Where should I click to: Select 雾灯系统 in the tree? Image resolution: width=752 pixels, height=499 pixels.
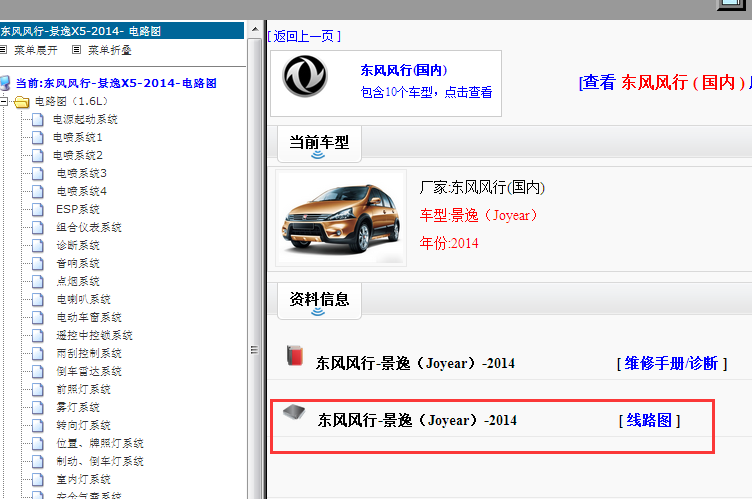78,407
